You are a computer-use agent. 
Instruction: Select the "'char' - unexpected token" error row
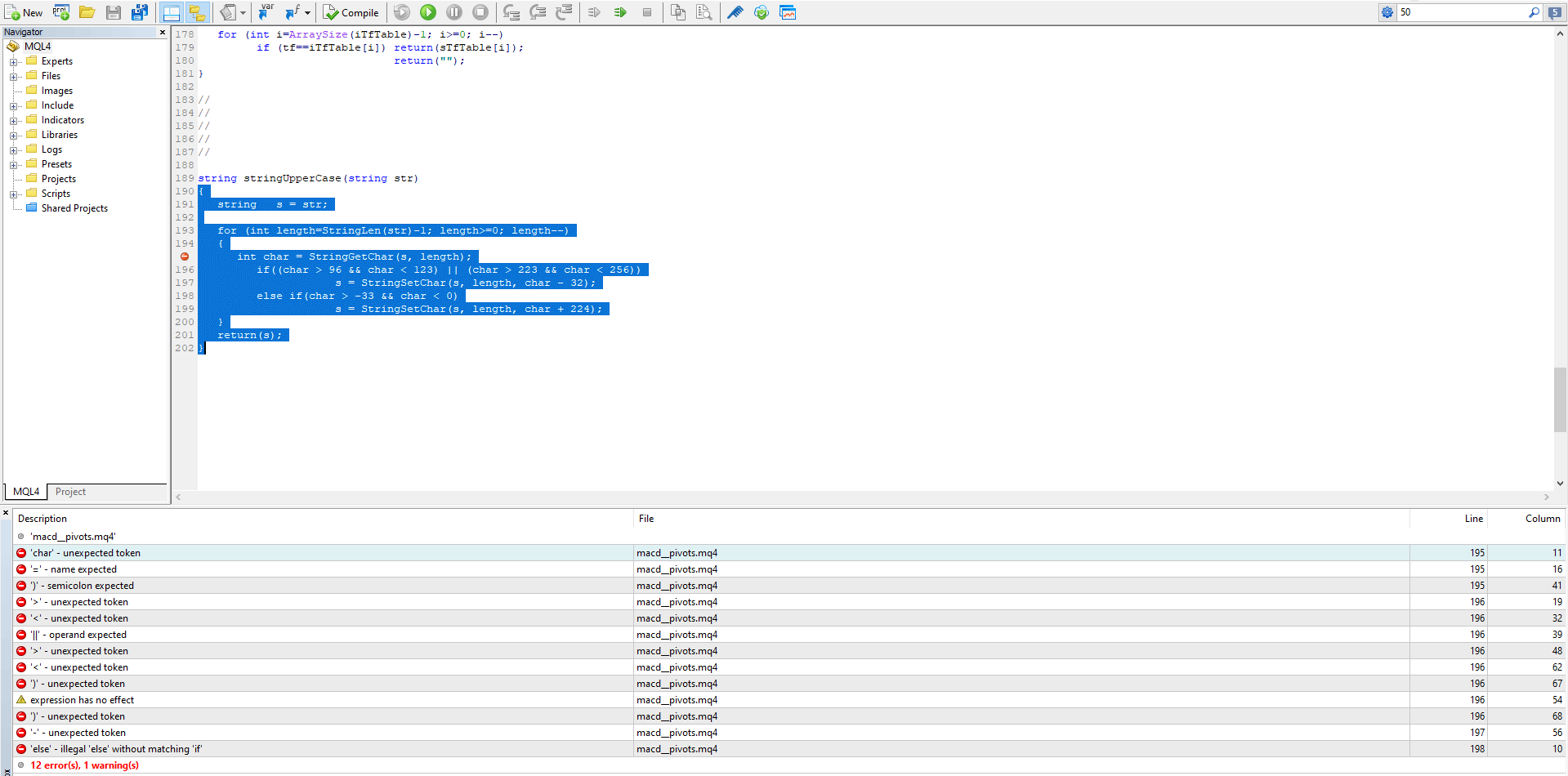click(789, 553)
